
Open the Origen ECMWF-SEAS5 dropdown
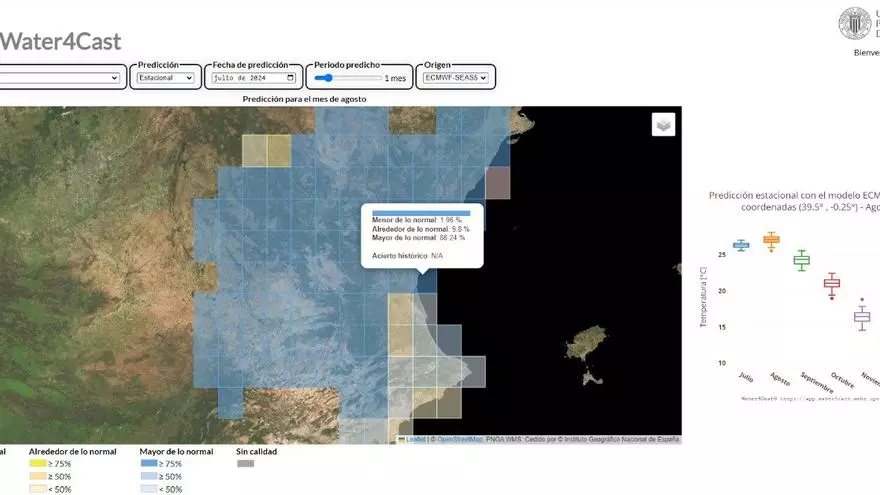click(455, 78)
